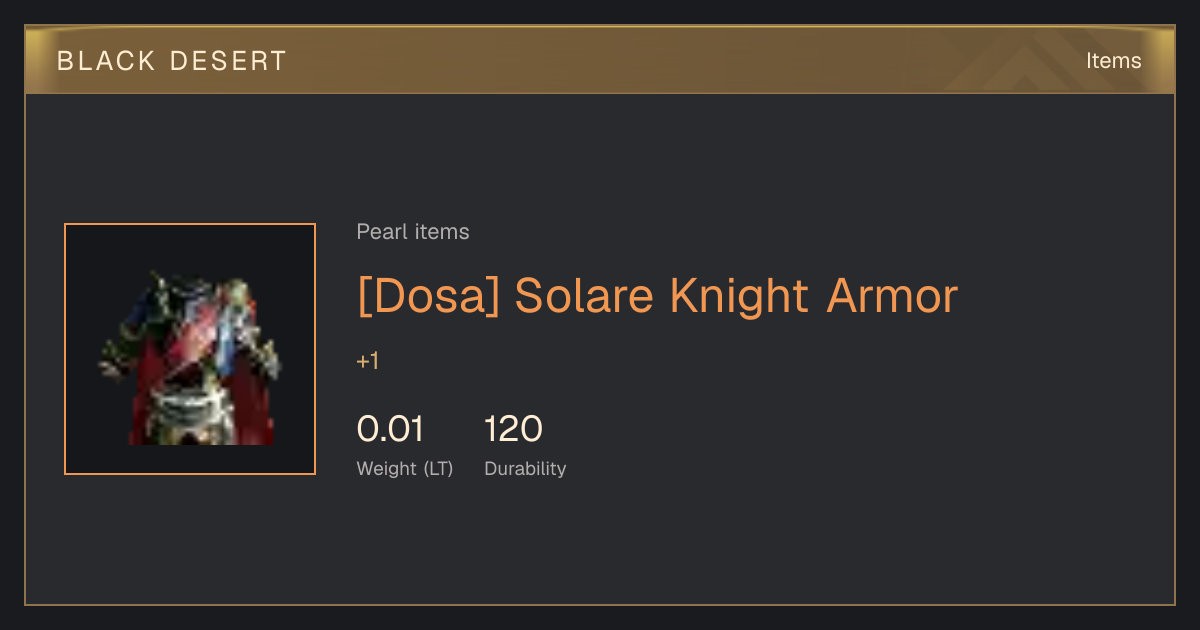The image size is (1200, 630).
Task: Click the Solare Knight Armor item icon
Action: [190, 349]
